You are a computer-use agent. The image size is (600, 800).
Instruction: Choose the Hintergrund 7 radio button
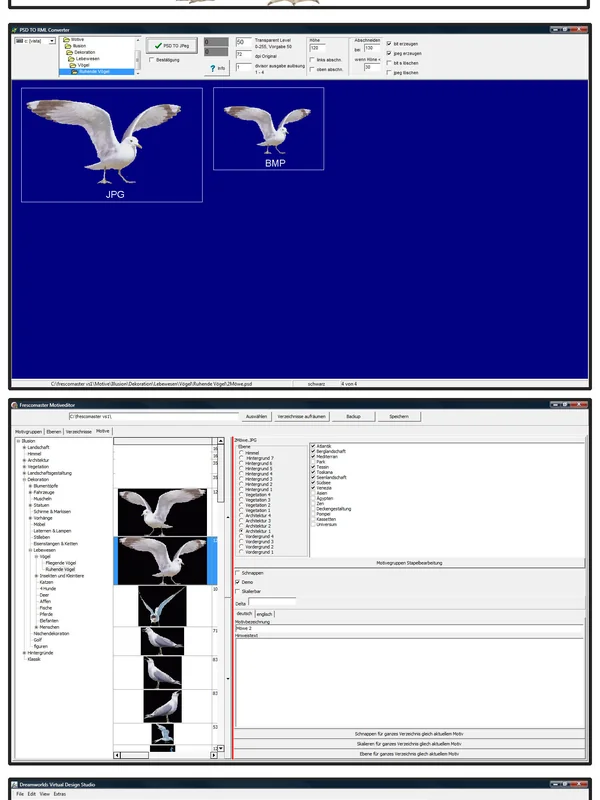click(x=241, y=458)
